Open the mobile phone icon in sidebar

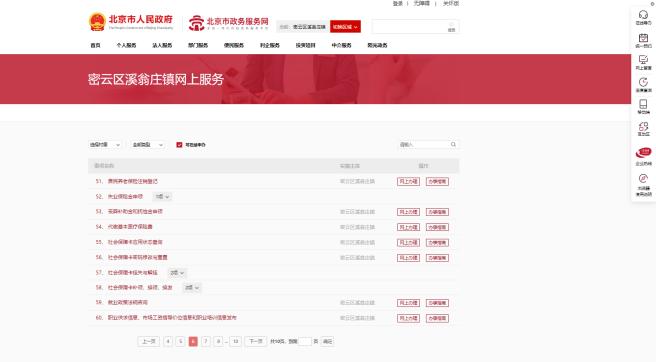click(643, 104)
